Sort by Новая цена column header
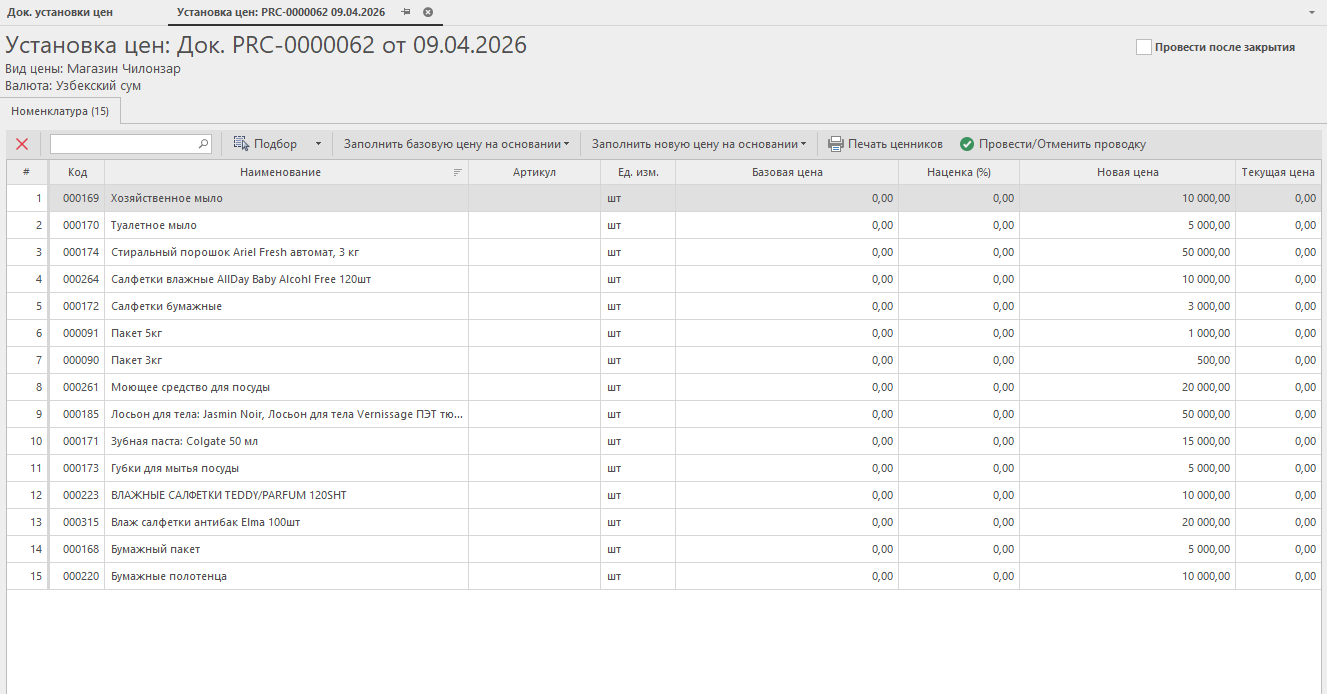The height and width of the screenshot is (694, 1327). pos(1127,172)
